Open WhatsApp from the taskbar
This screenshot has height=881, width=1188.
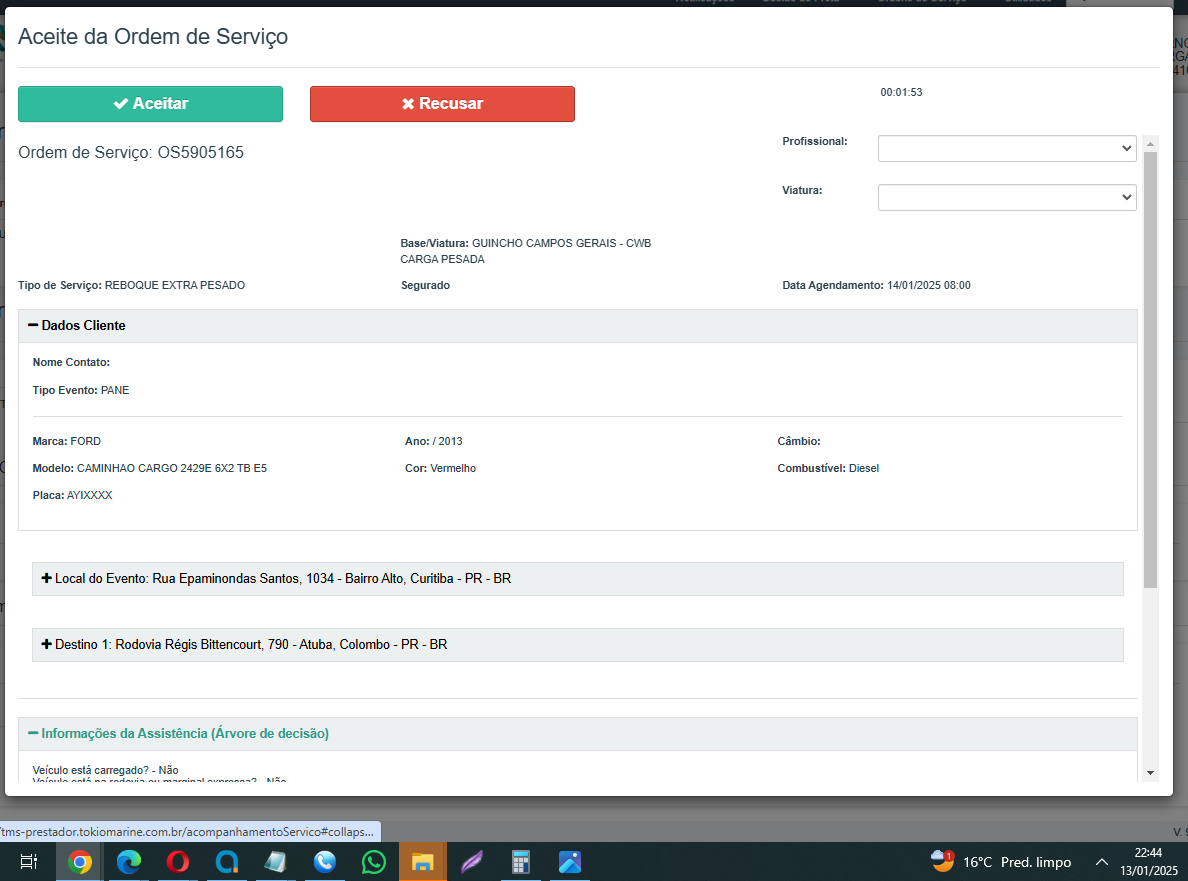[x=374, y=862]
